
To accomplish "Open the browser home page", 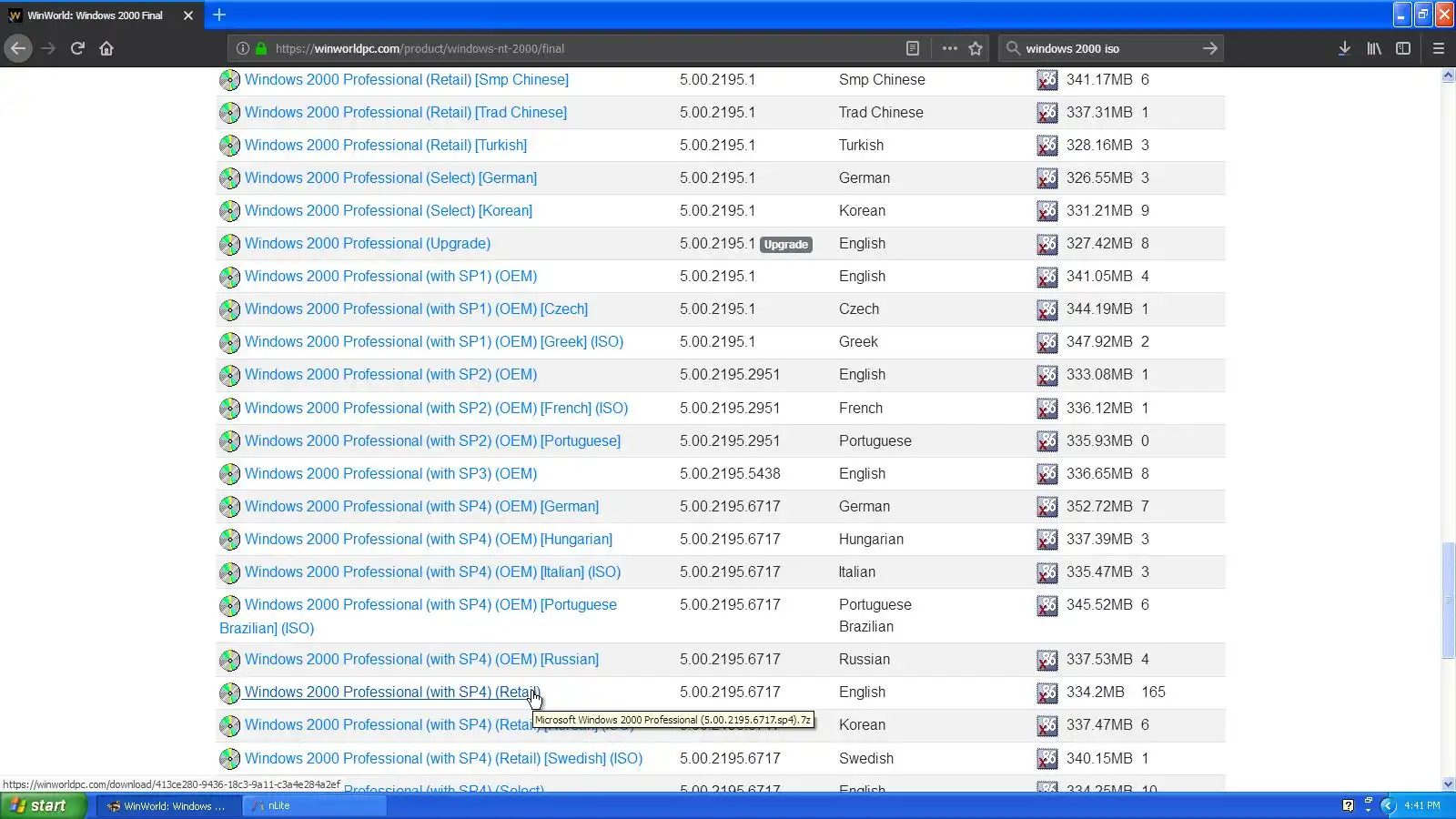I will click(x=106, y=48).
